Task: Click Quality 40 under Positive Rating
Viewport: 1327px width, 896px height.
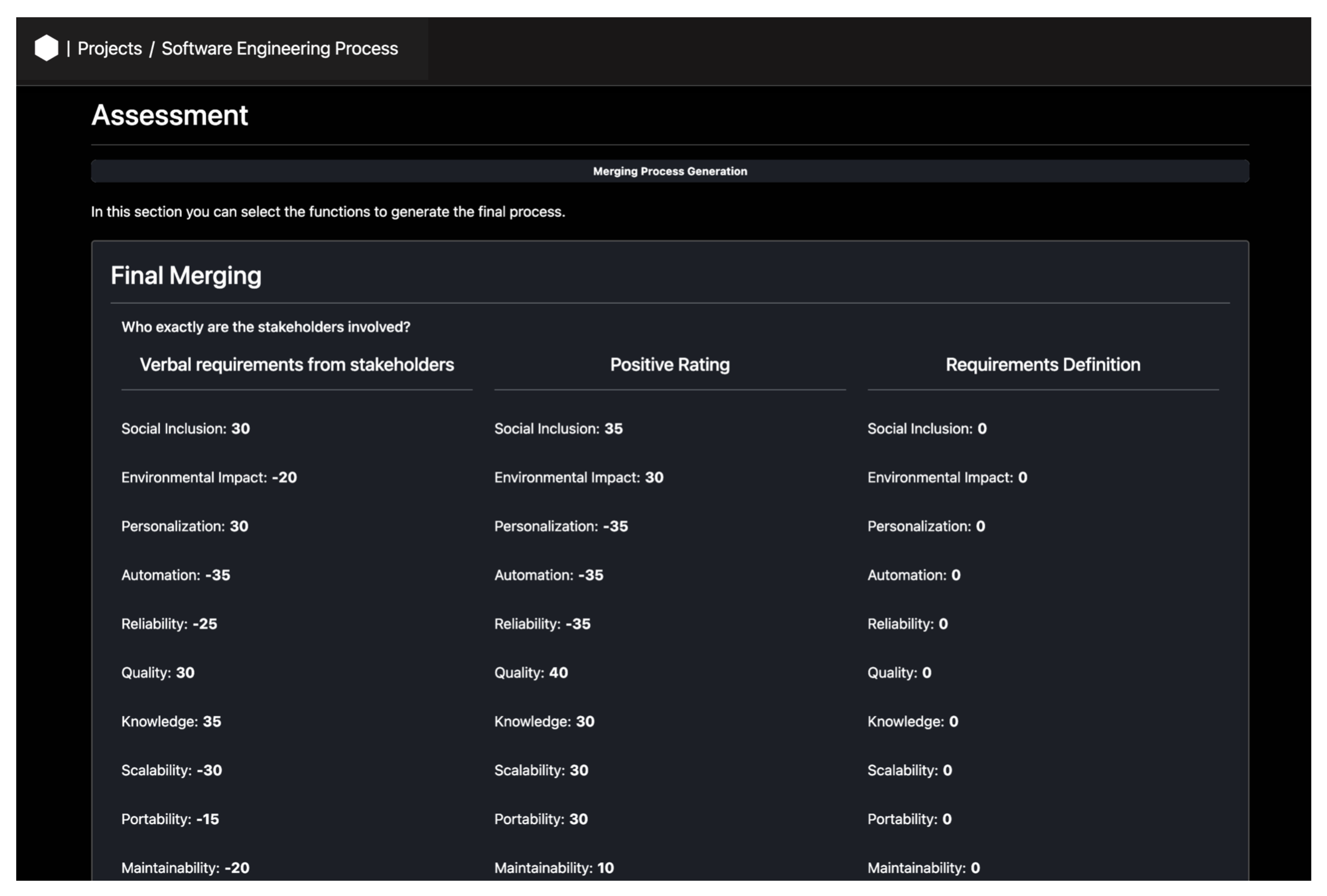Action: pos(530,672)
